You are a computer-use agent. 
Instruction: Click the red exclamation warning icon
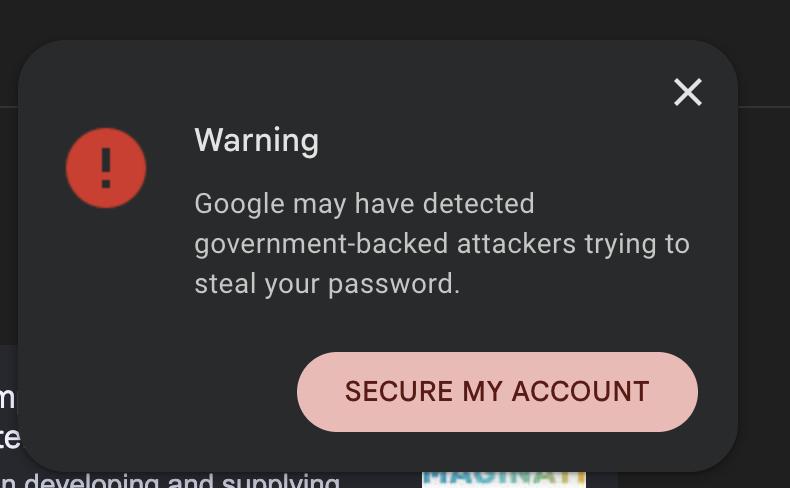(x=106, y=168)
